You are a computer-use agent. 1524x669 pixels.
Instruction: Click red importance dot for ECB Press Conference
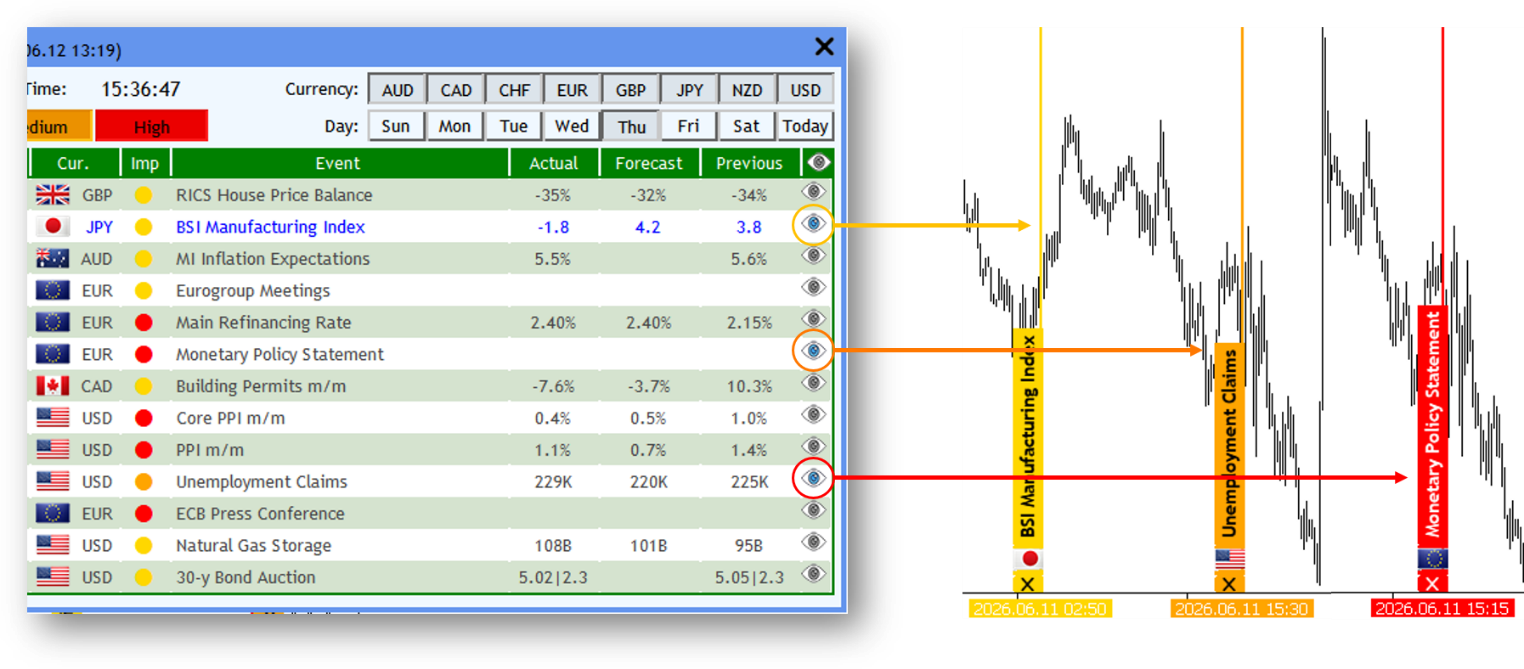coord(144,514)
